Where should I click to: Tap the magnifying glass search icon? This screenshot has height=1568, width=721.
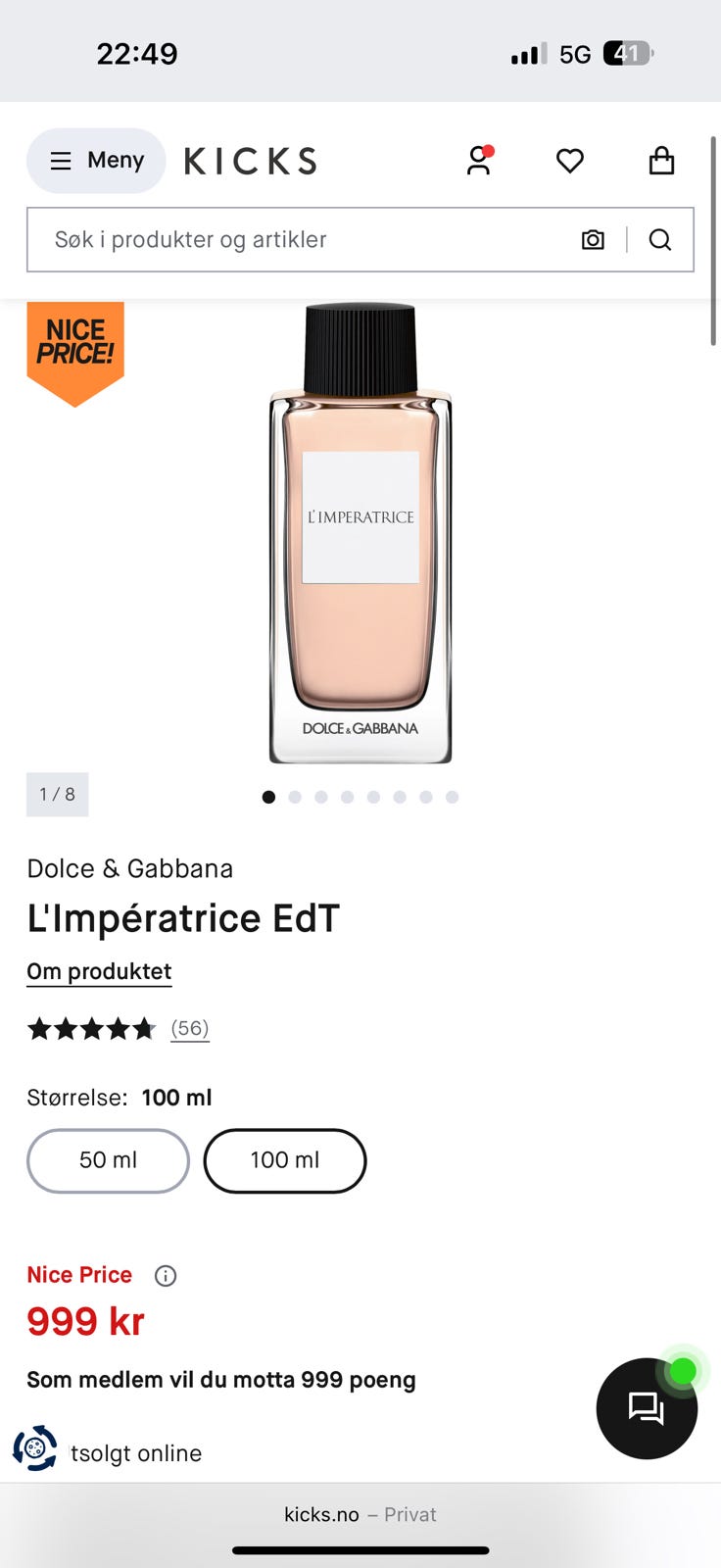[660, 240]
